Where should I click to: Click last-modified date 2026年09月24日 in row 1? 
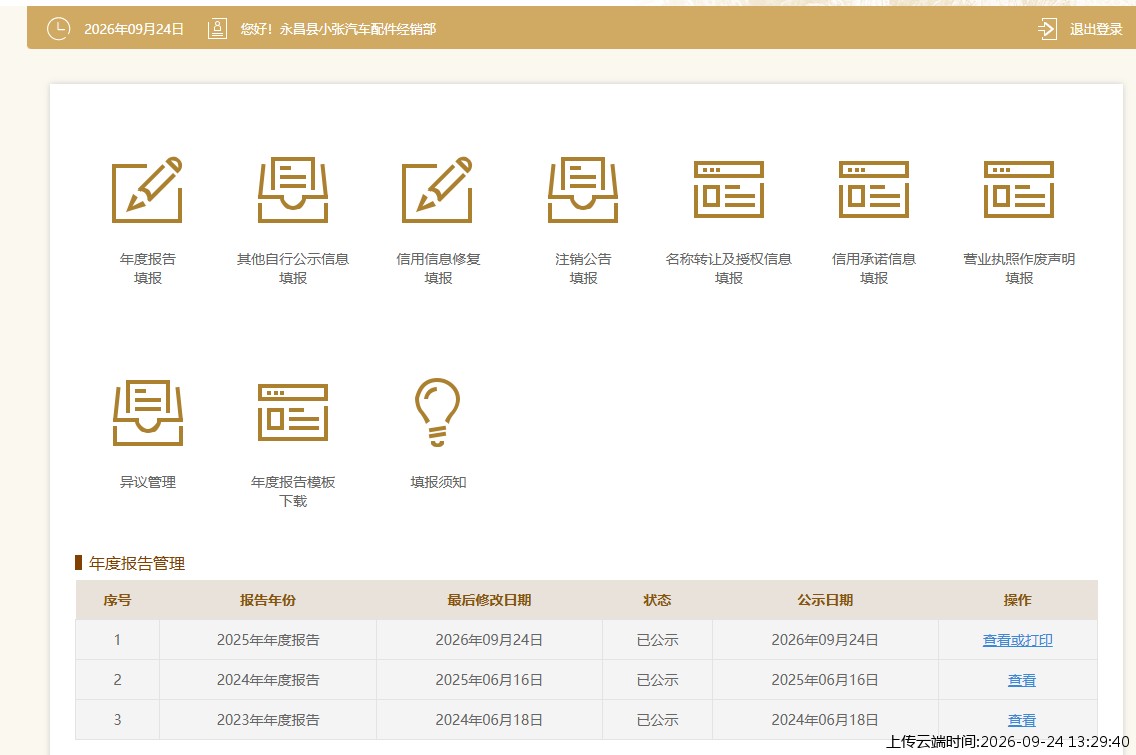pyautogui.click(x=489, y=640)
